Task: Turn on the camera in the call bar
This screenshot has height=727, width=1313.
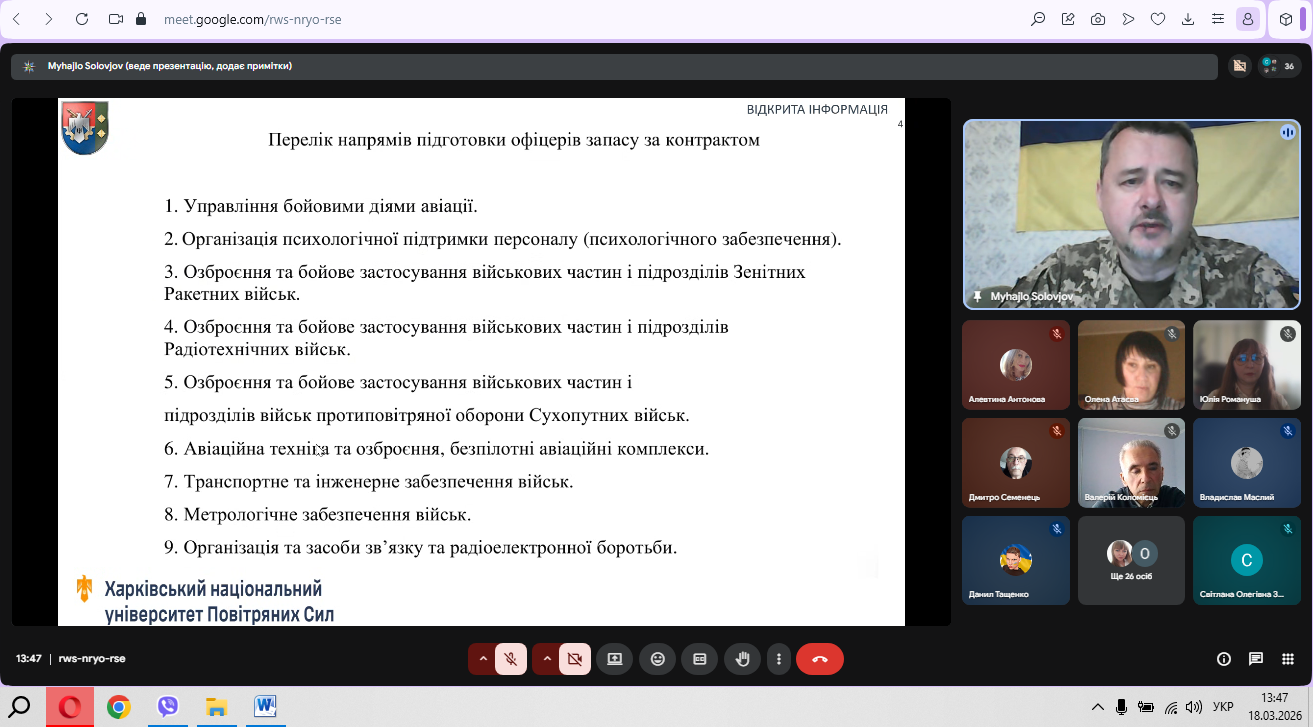Action: [574, 659]
